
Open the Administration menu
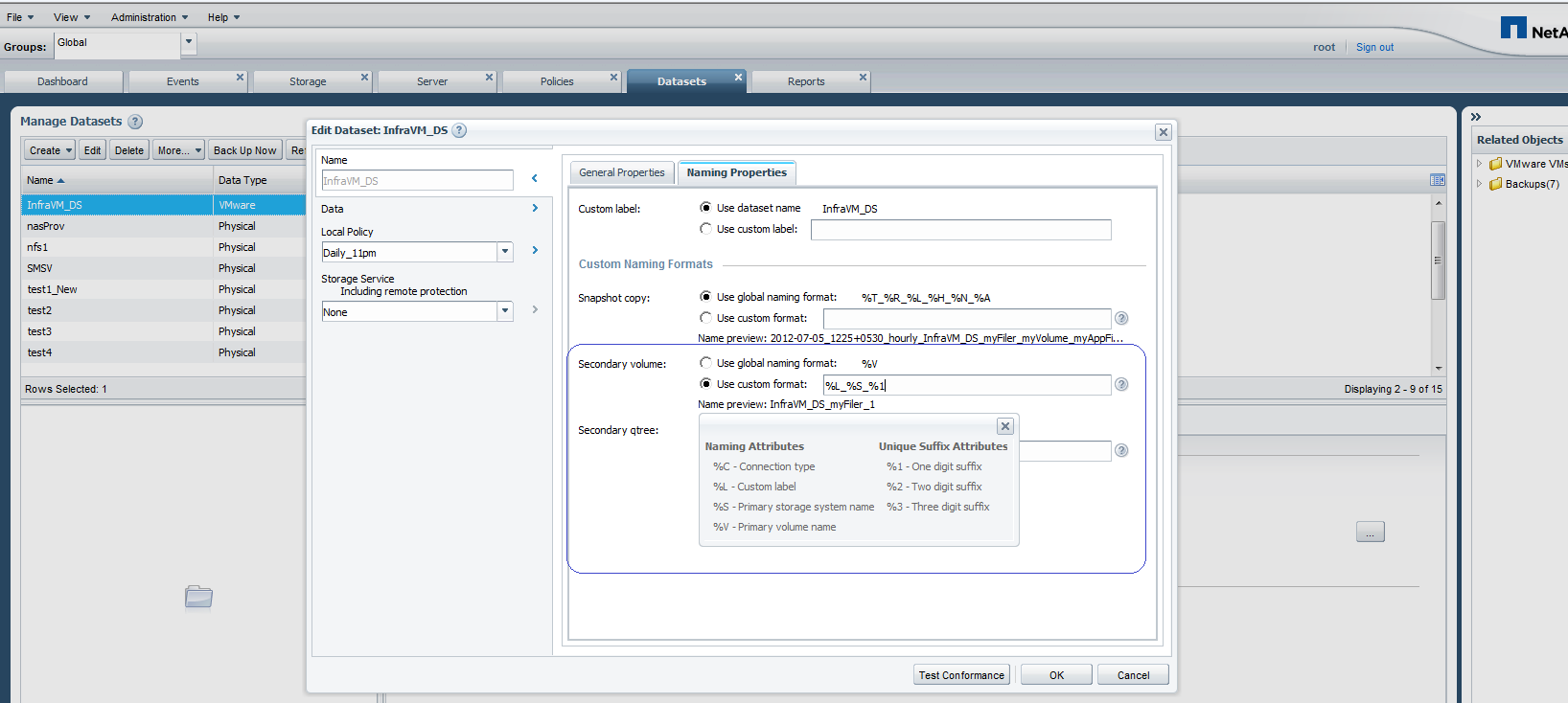pyautogui.click(x=149, y=17)
